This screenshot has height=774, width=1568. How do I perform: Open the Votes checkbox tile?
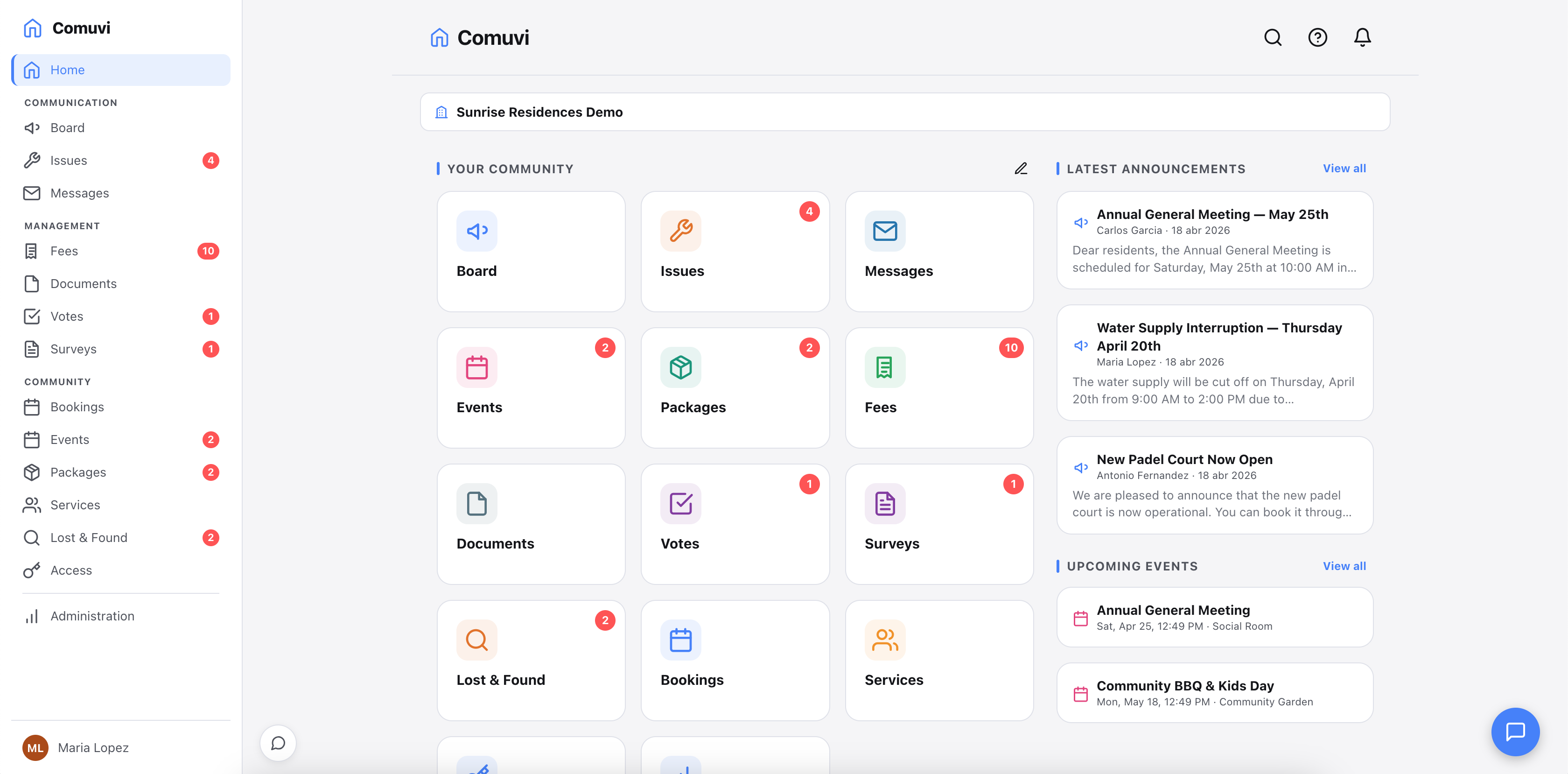735,524
